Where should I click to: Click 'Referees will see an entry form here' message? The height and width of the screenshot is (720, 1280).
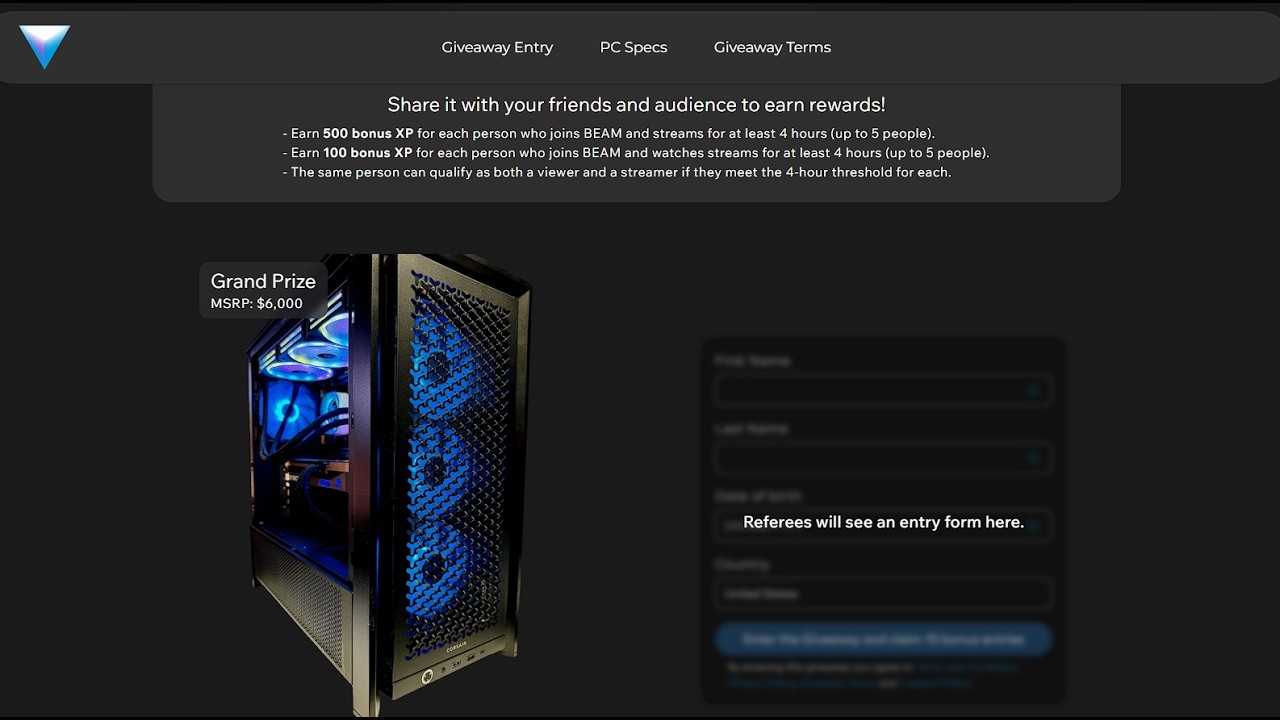tap(883, 522)
